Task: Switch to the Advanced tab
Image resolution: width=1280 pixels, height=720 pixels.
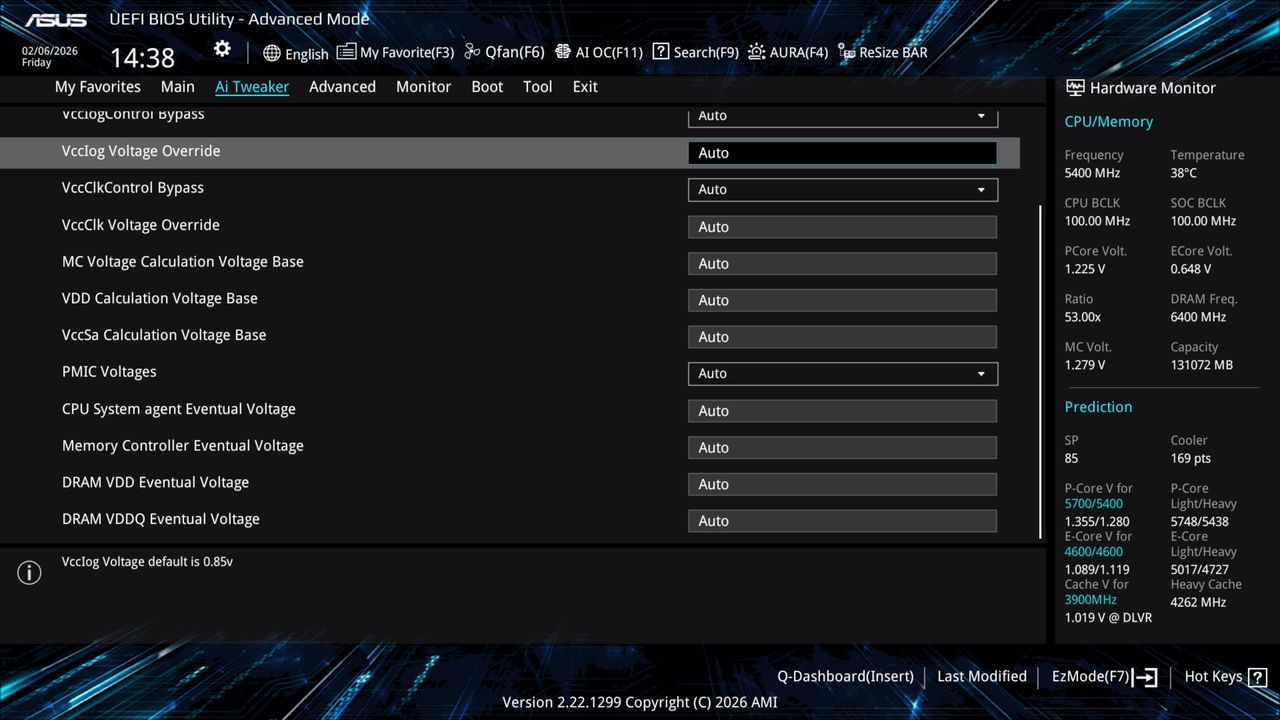Action: [342, 87]
